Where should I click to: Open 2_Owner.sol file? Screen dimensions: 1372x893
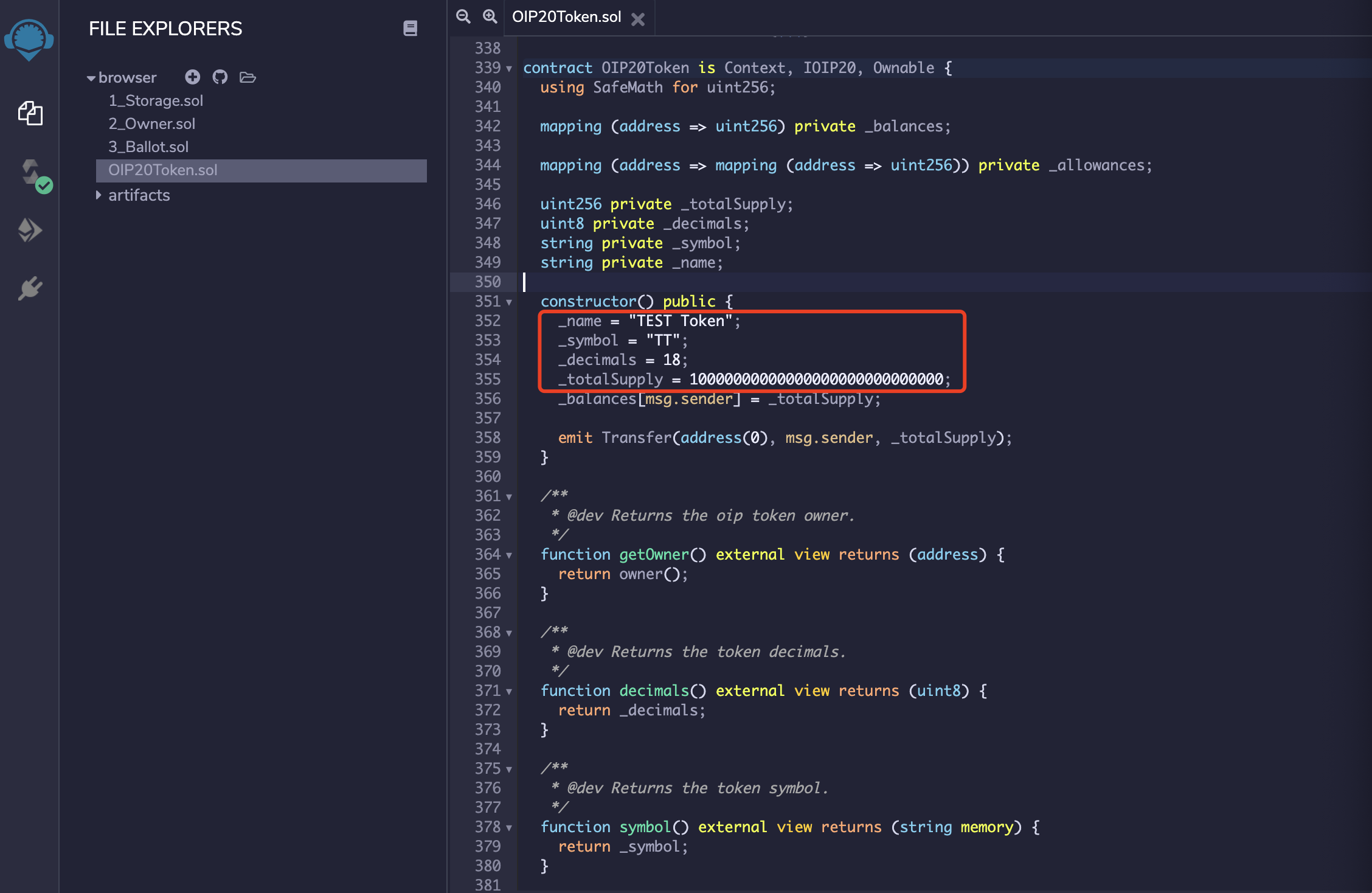click(x=151, y=123)
